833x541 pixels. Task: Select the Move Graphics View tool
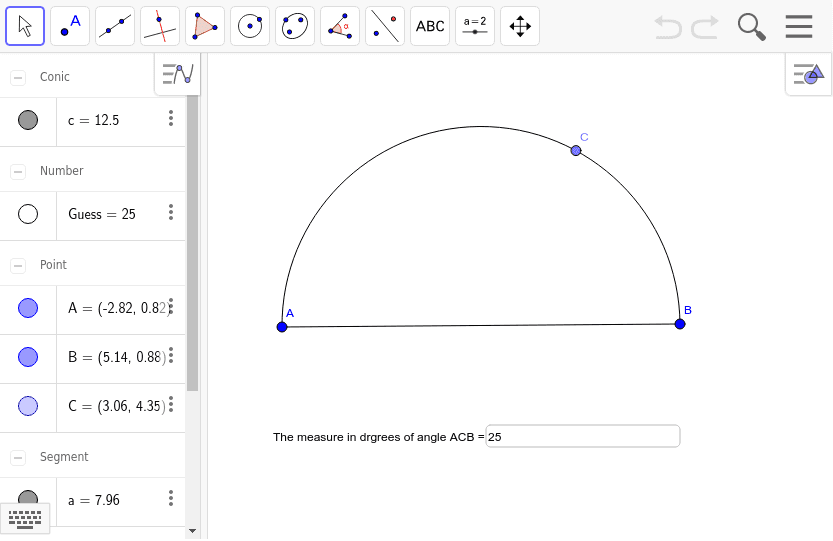click(520, 26)
